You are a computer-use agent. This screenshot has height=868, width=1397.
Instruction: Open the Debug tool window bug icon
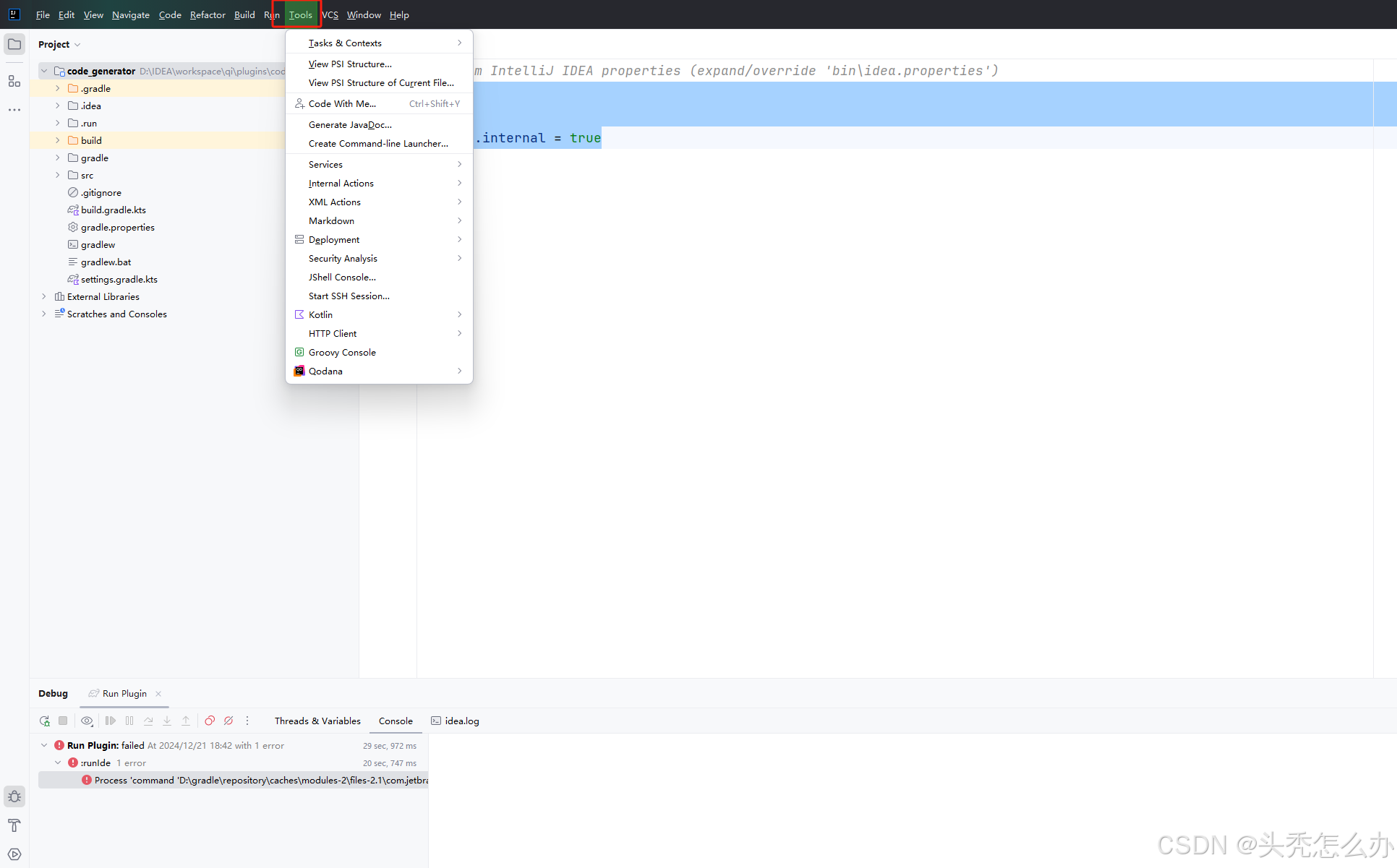click(x=14, y=796)
